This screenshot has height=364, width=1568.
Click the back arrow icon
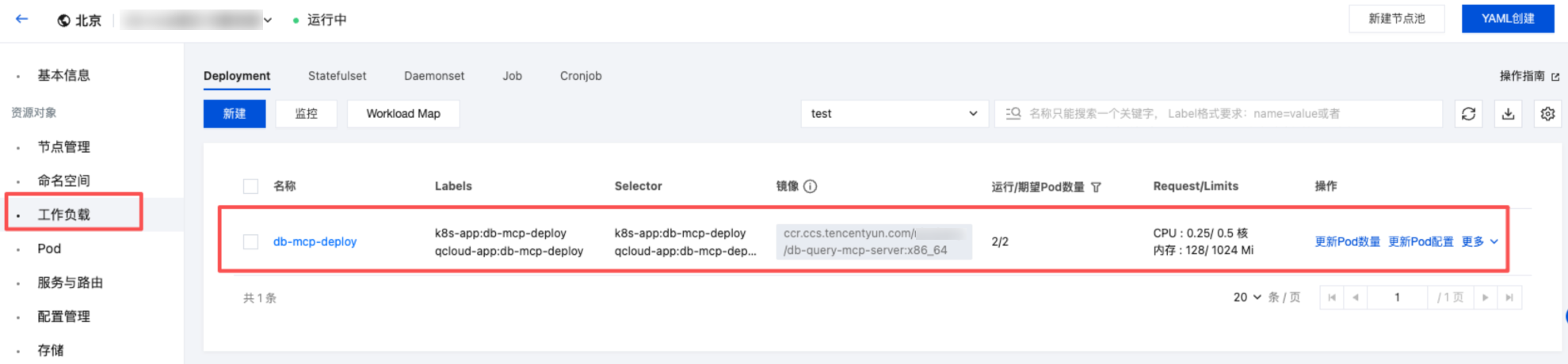pos(21,19)
